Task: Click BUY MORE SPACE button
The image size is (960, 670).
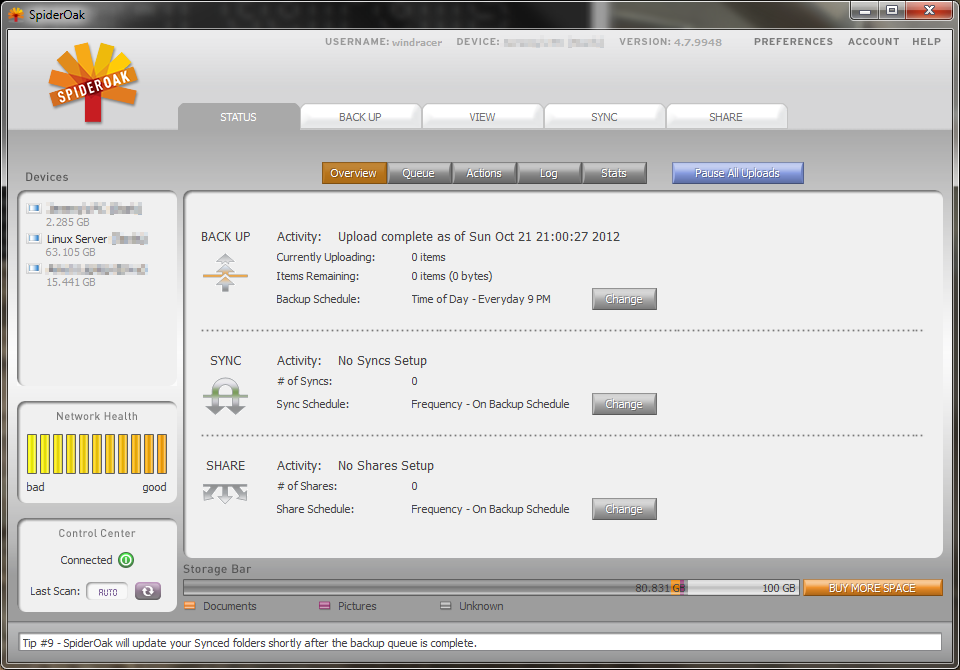Action: click(x=872, y=588)
